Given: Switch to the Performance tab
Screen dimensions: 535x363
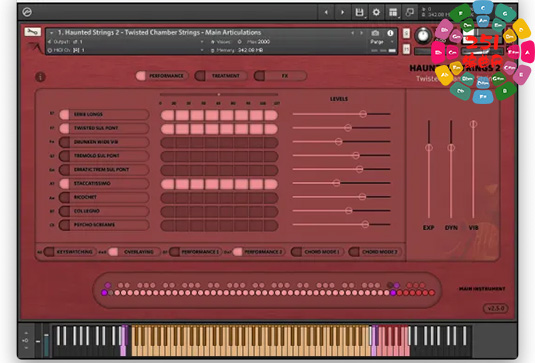Looking at the screenshot, I should (x=162, y=76).
